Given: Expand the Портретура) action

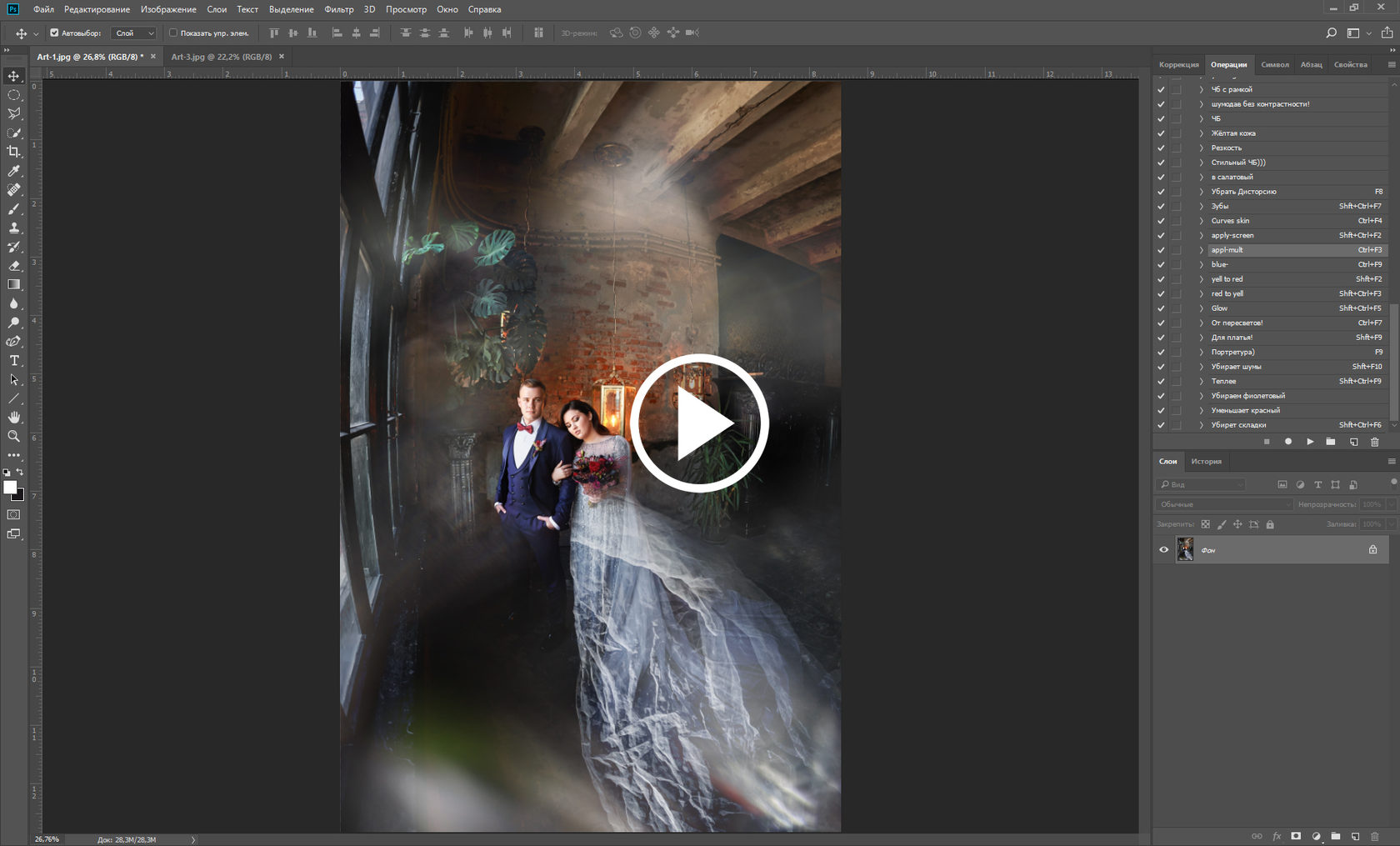Looking at the screenshot, I should (x=1201, y=352).
